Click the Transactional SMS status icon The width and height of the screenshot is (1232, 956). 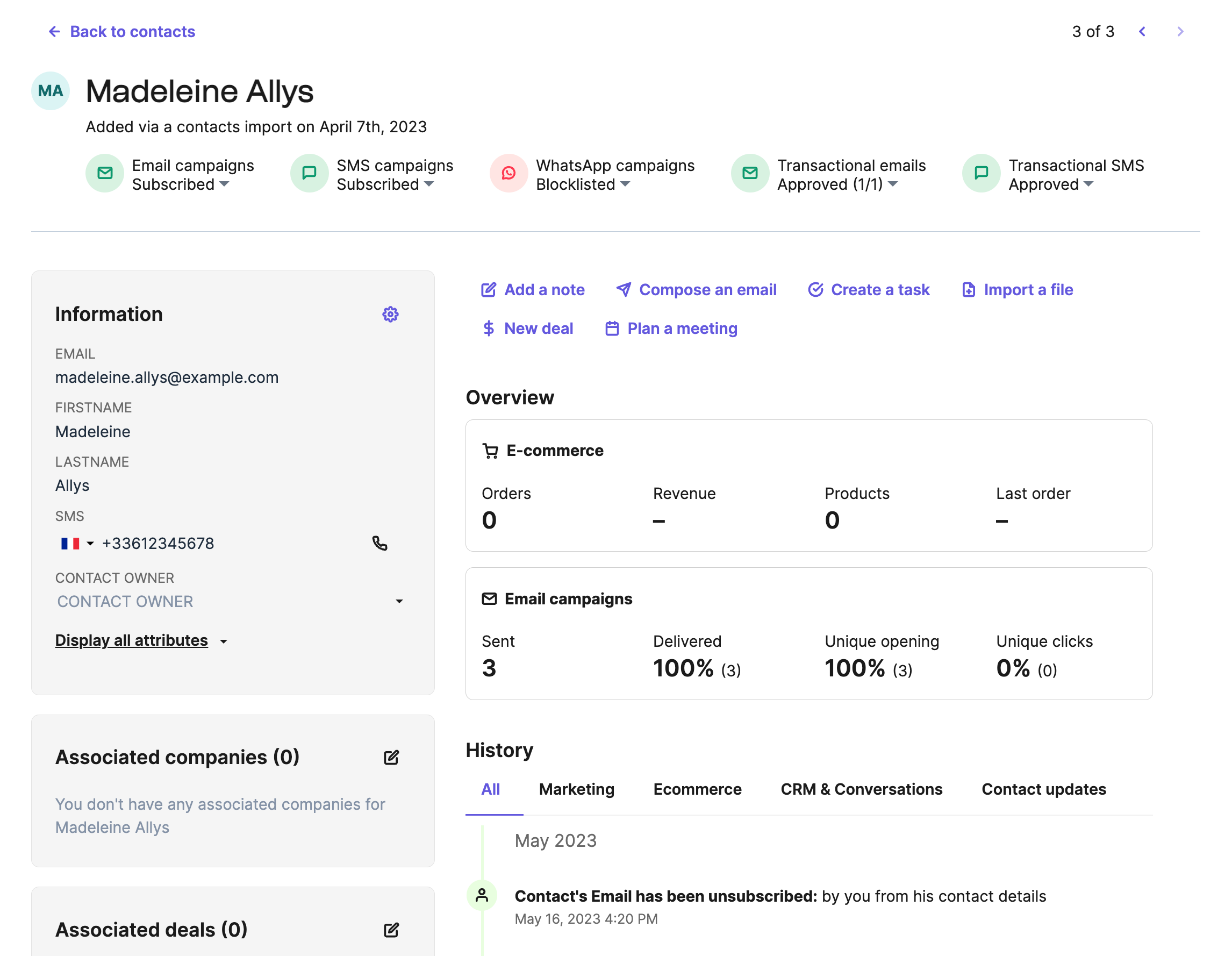[982, 173]
